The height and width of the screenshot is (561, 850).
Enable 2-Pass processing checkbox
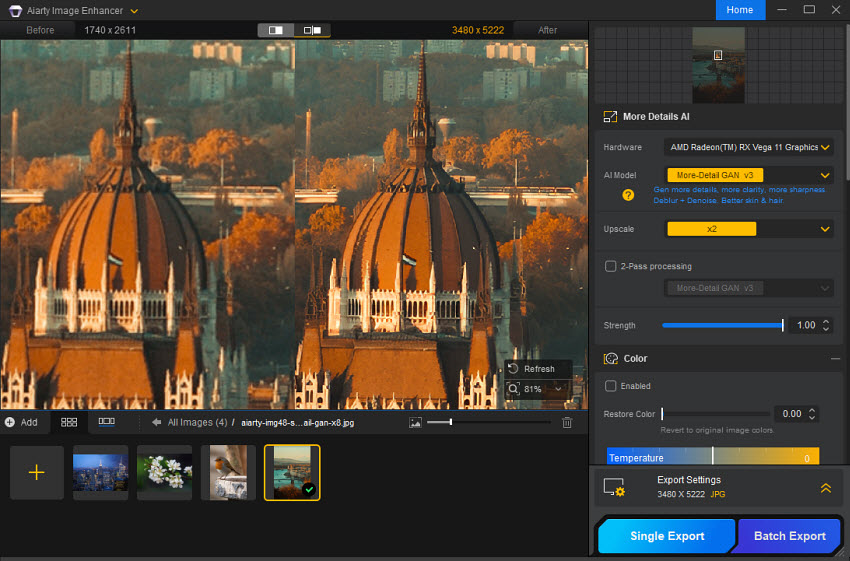pyautogui.click(x=610, y=266)
